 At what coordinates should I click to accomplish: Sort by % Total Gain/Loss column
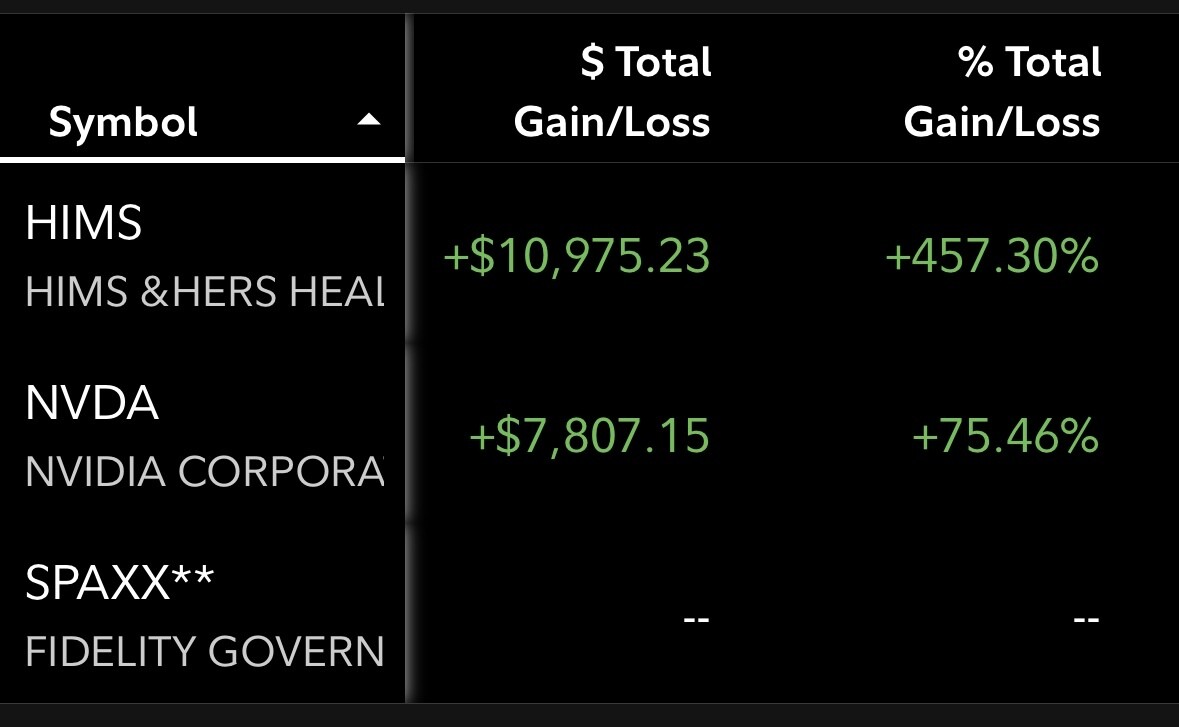1002,92
